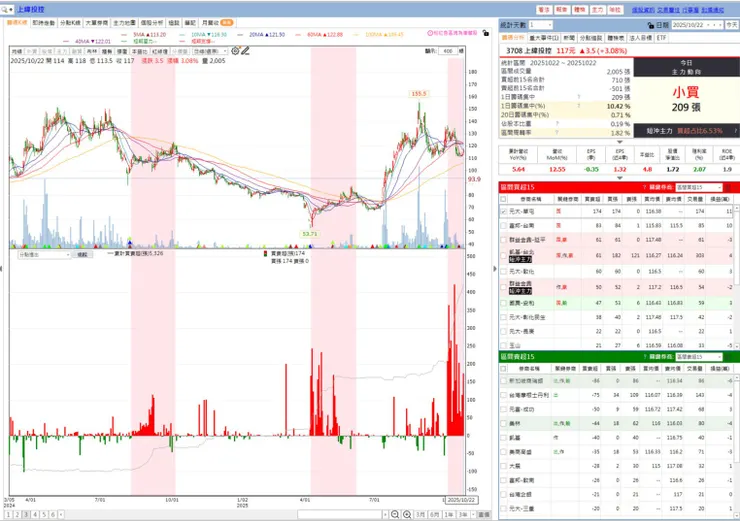This screenshot has height=521, width=740.
Task: Click the zoom in magnifier icon
Action: pyautogui.click(x=407, y=514)
